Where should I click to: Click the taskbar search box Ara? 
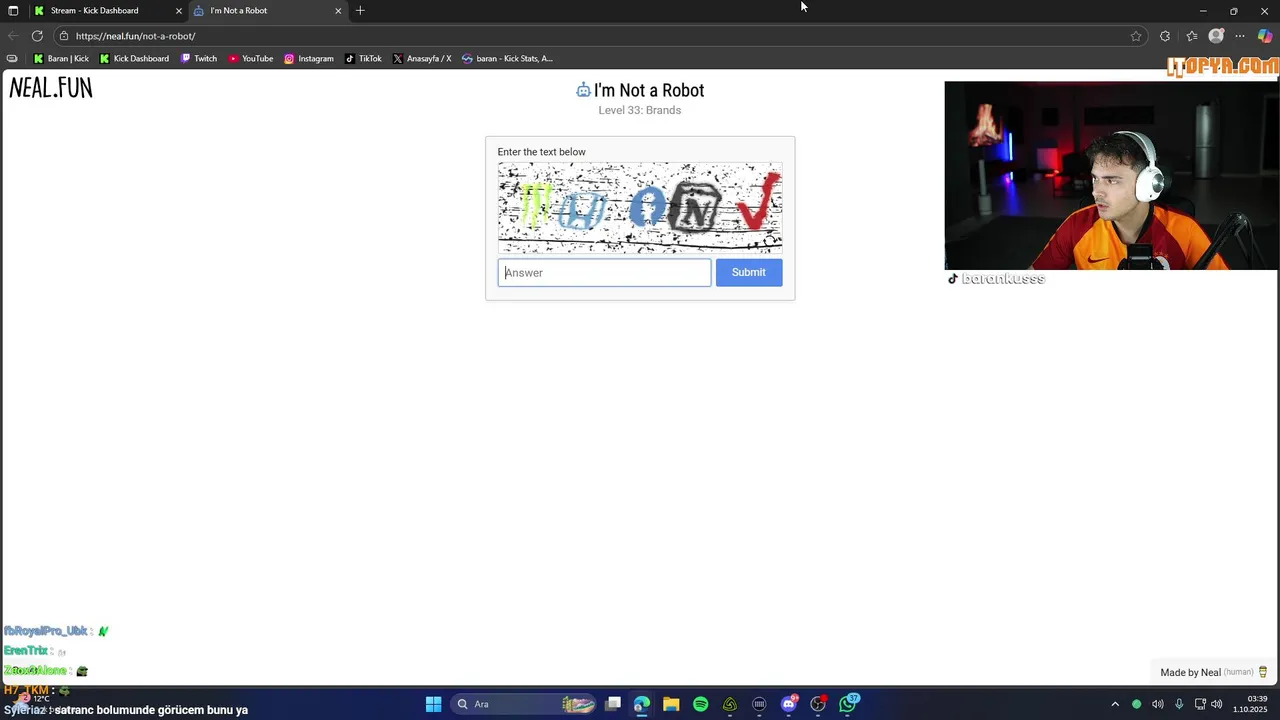coord(525,704)
